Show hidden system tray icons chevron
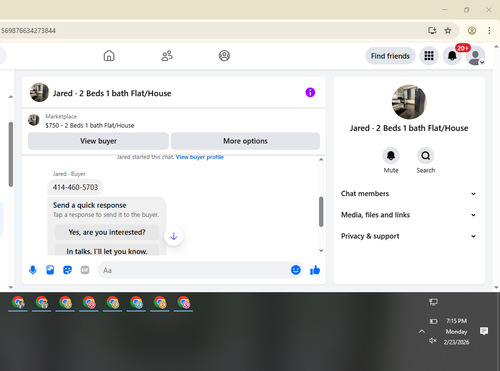 422,331
